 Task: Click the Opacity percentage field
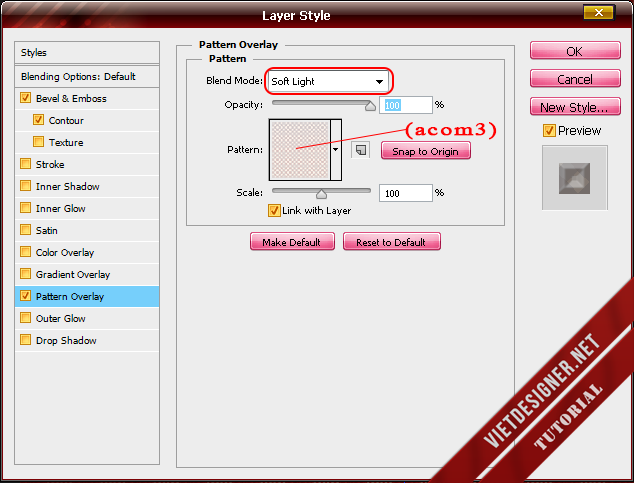pos(406,105)
